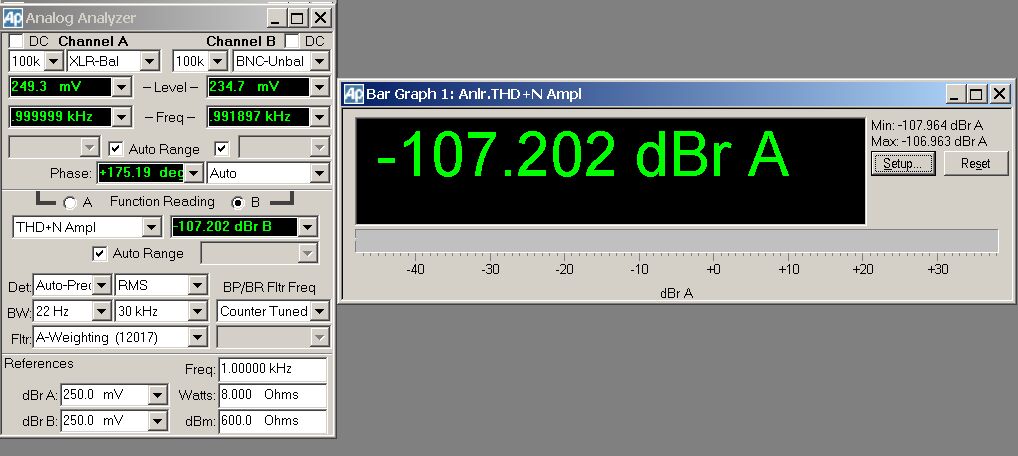Minimize the Analog Analyzer window
Viewport: 1018px width, 456px height.
pos(276,18)
